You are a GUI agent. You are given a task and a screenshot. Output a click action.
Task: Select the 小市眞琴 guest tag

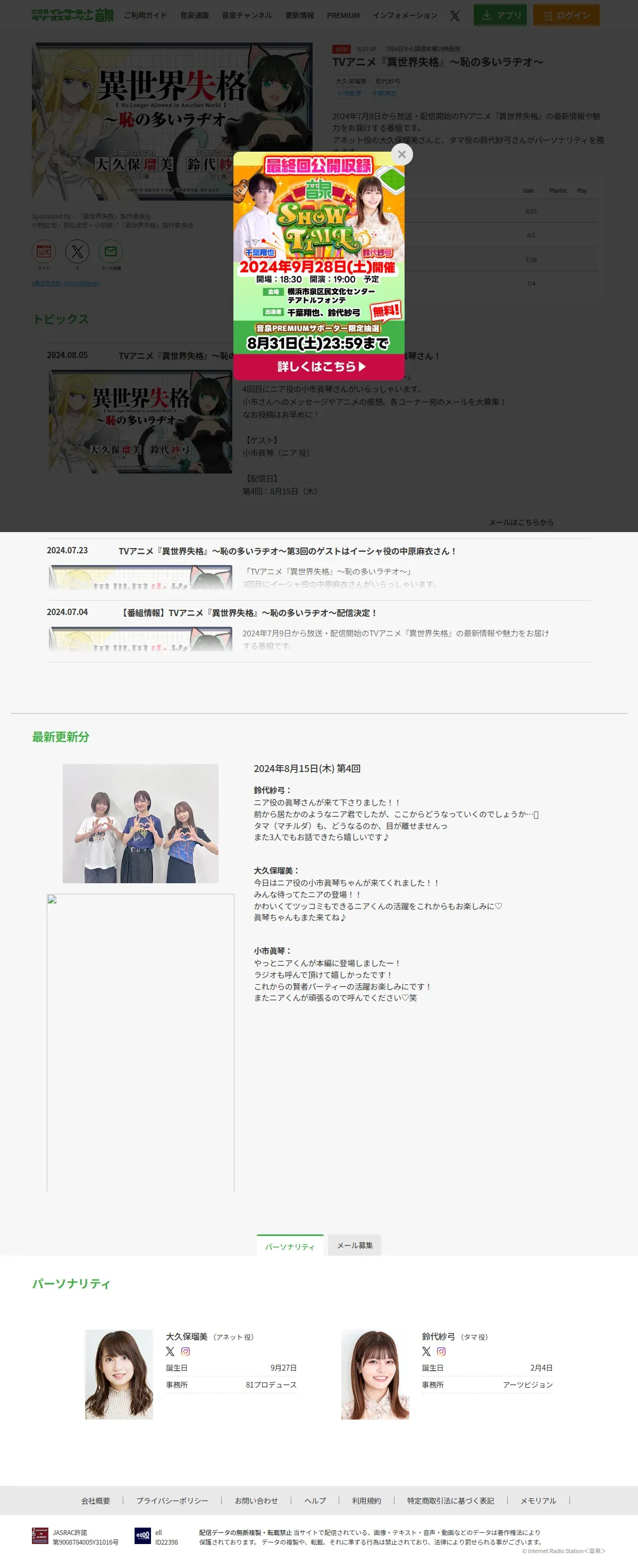point(349,93)
